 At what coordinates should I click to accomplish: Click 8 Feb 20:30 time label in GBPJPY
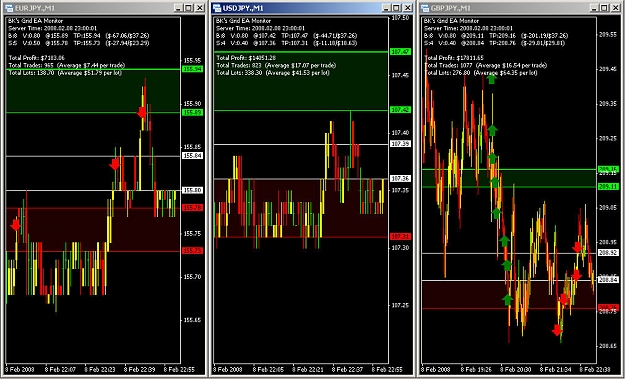[x=517, y=368]
